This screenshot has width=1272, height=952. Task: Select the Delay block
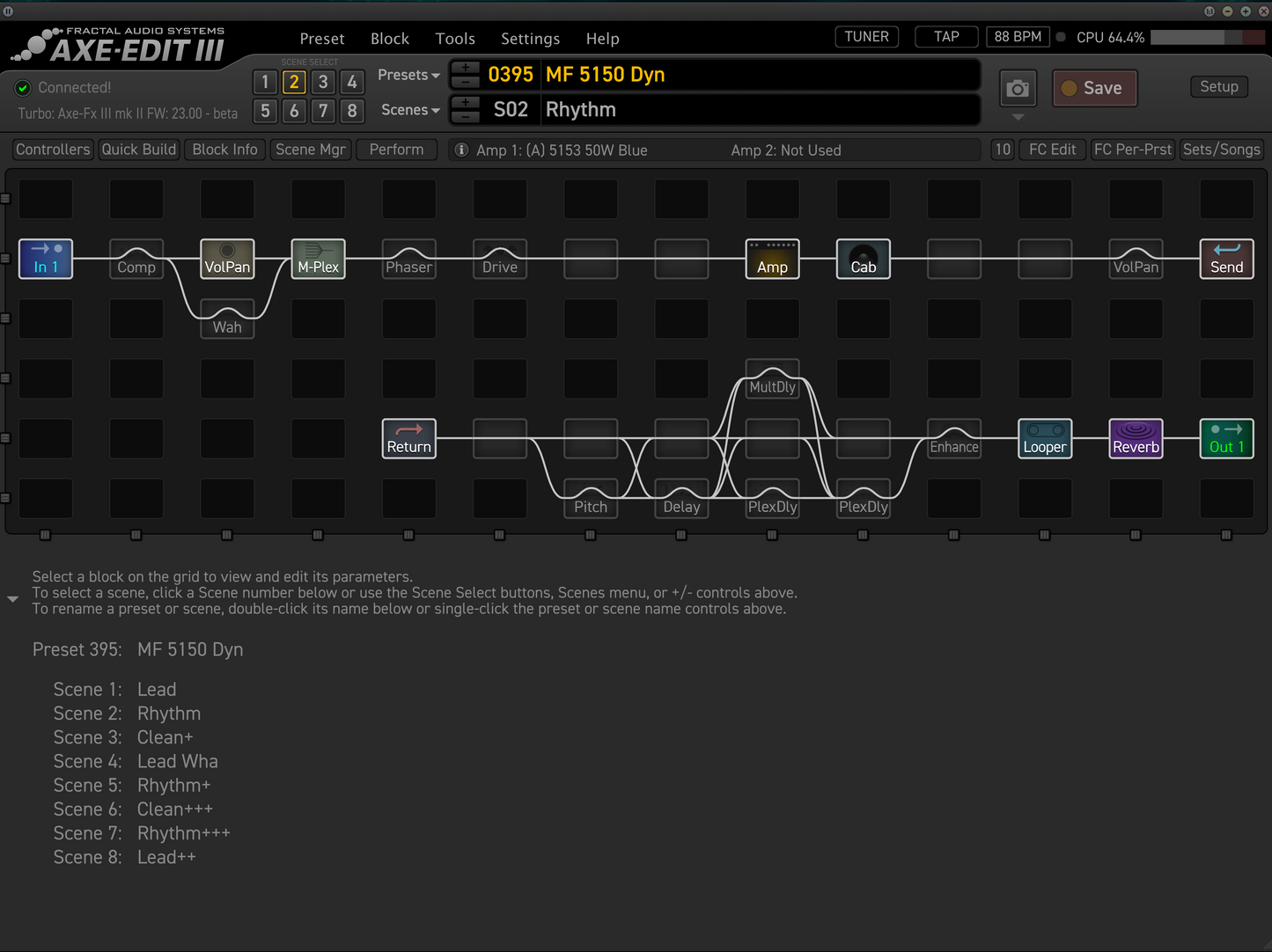681,498
